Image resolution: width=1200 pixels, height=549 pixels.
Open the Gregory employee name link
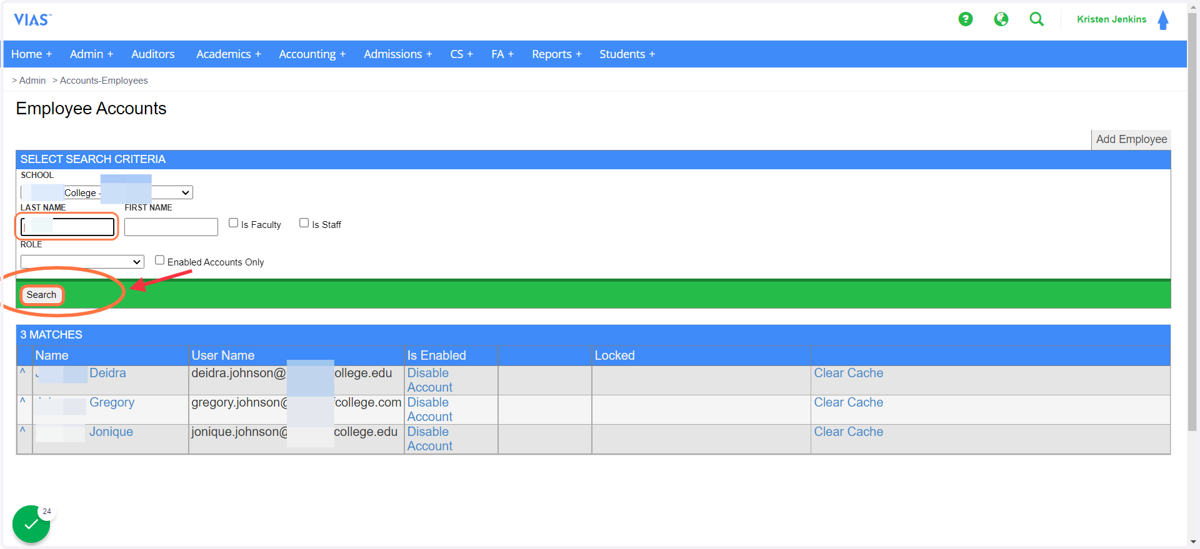tap(111, 402)
